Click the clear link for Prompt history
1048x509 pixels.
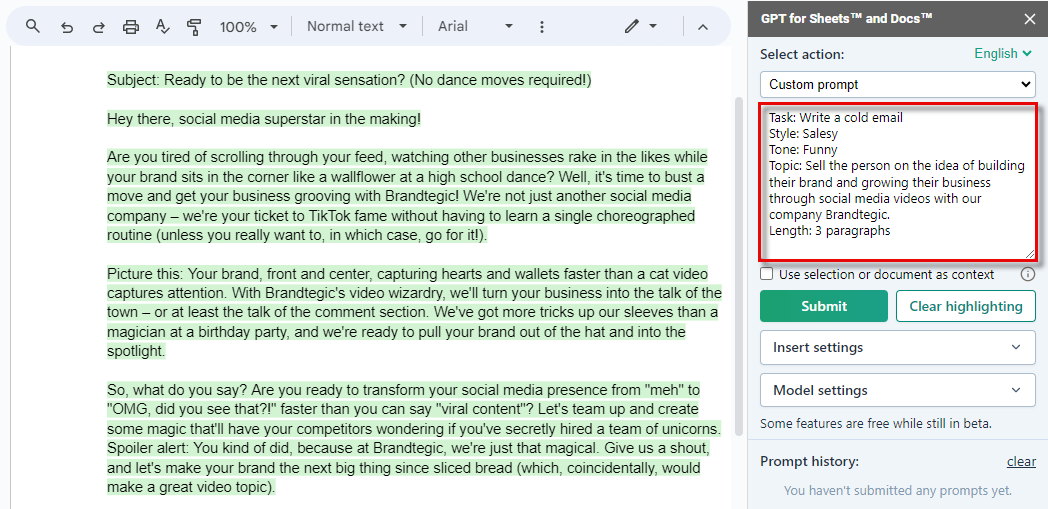click(1021, 462)
